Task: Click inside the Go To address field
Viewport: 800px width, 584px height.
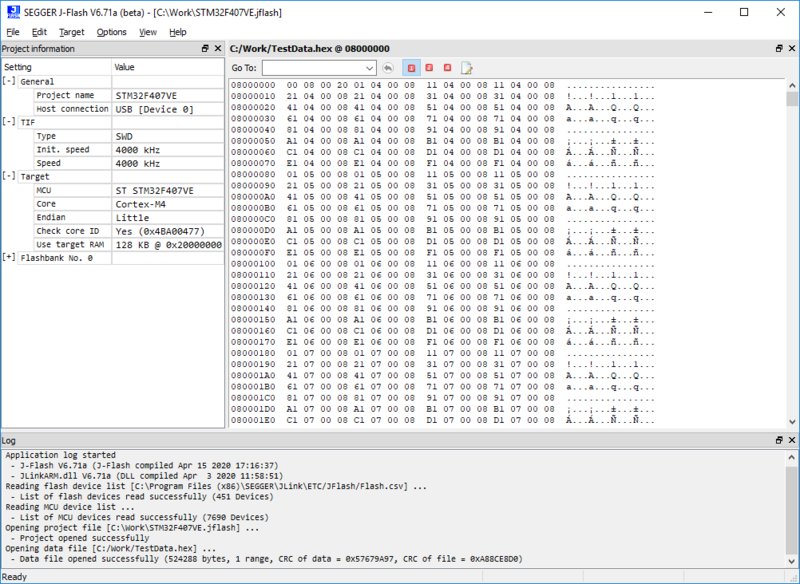Action: click(310, 67)
